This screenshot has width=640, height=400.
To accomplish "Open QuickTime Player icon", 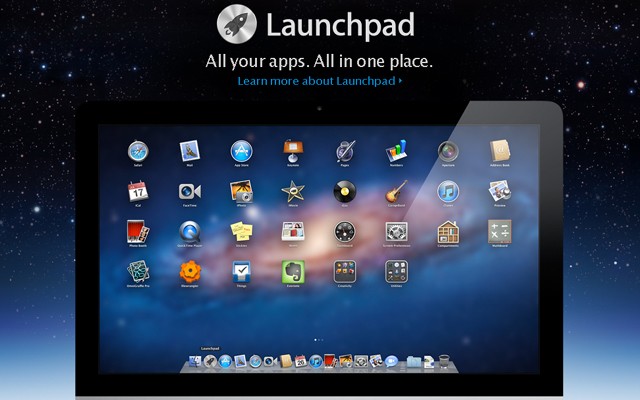I will click(x=190, y=232).
